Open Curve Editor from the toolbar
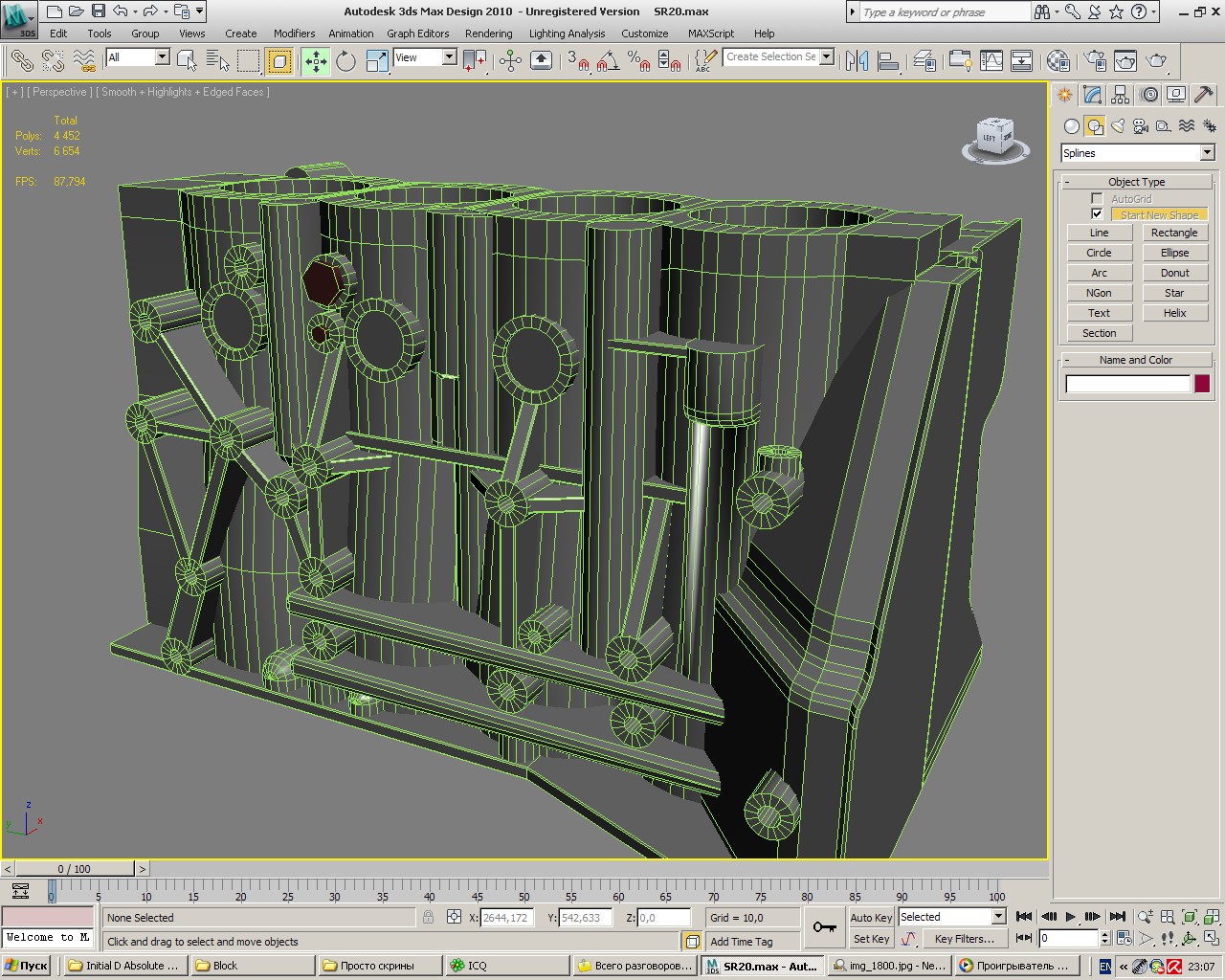The height and width of the screenshot is (980, 1225). [x=991, y=61]
